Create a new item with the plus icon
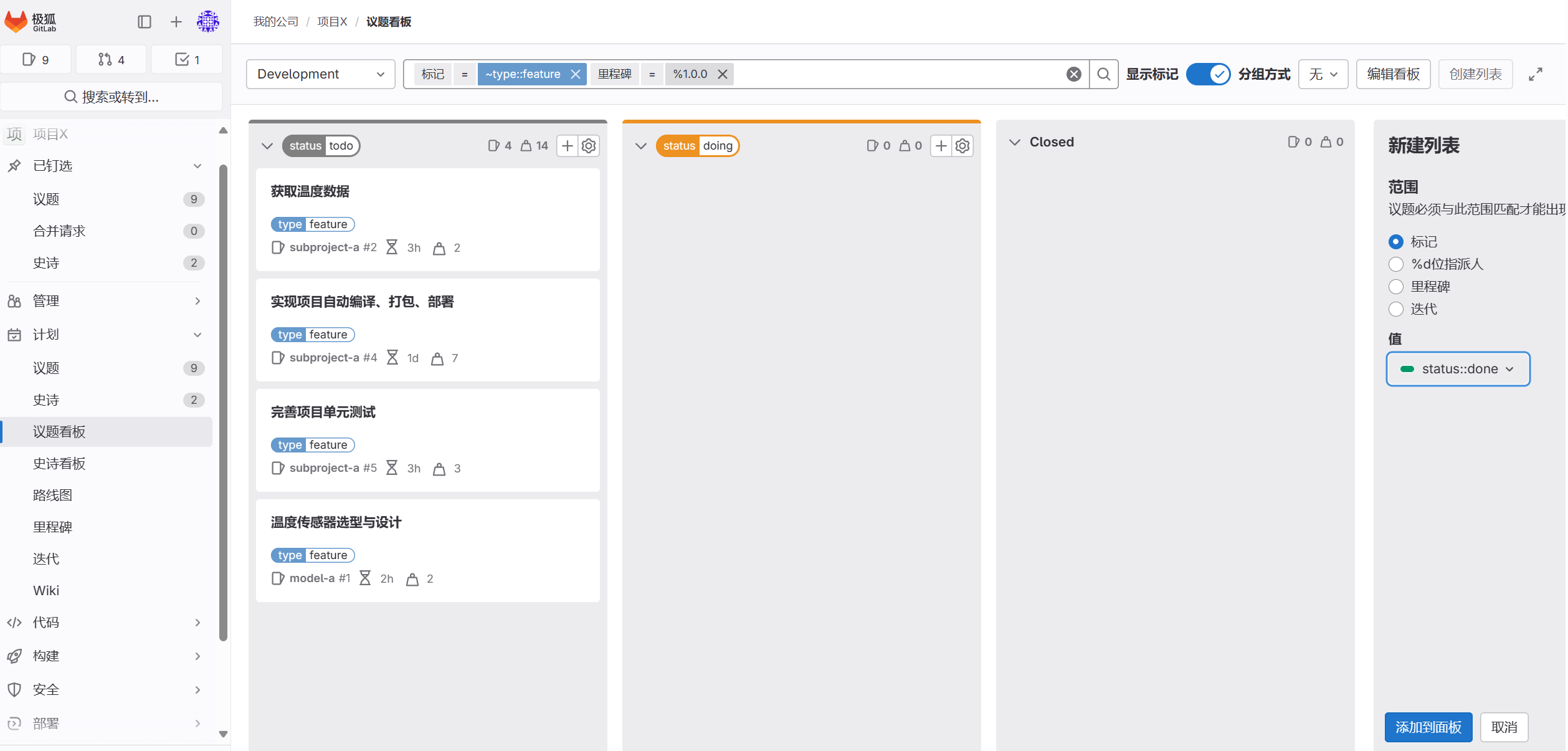Viewport: 1568px width, 751px height. [x=175, y=21]
